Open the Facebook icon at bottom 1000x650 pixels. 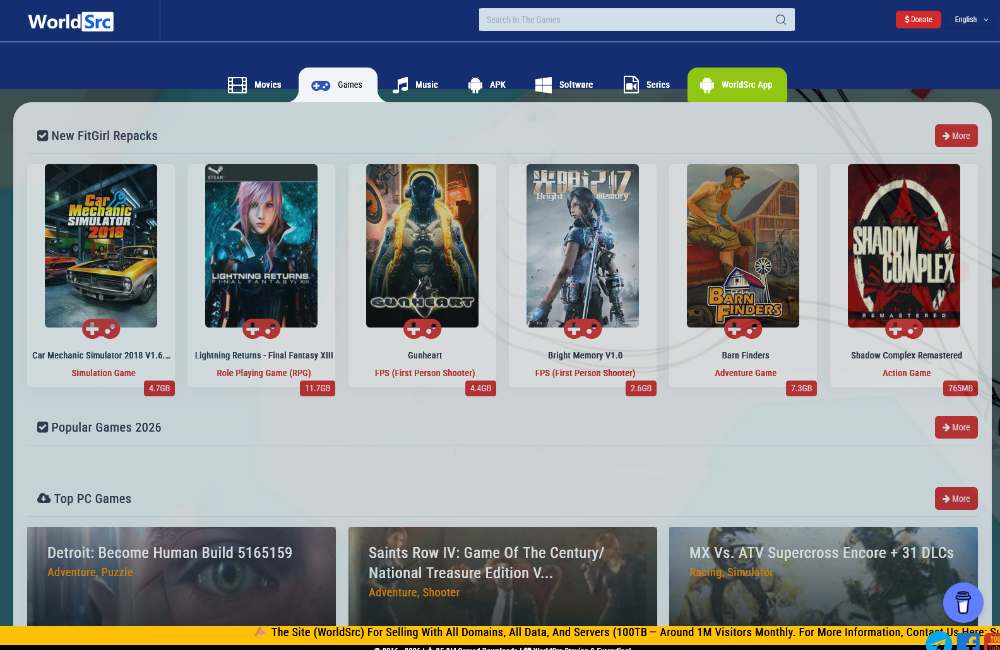click(968, 641)
